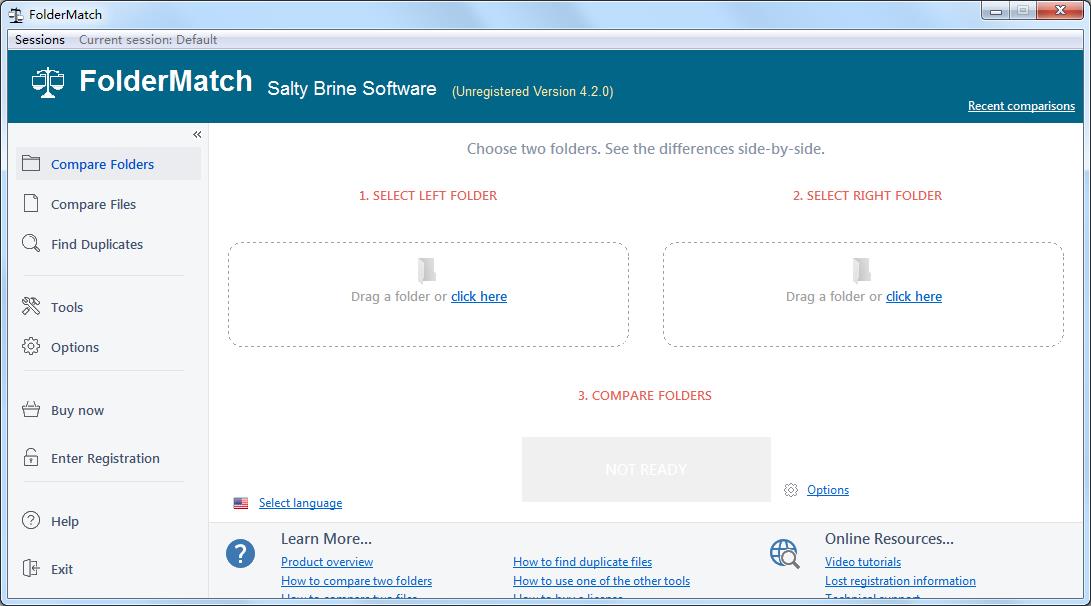Click the Compare Folders folder icon
Image resolution: width=1091 pixels, height=606 pixels.
coord(31,164)
